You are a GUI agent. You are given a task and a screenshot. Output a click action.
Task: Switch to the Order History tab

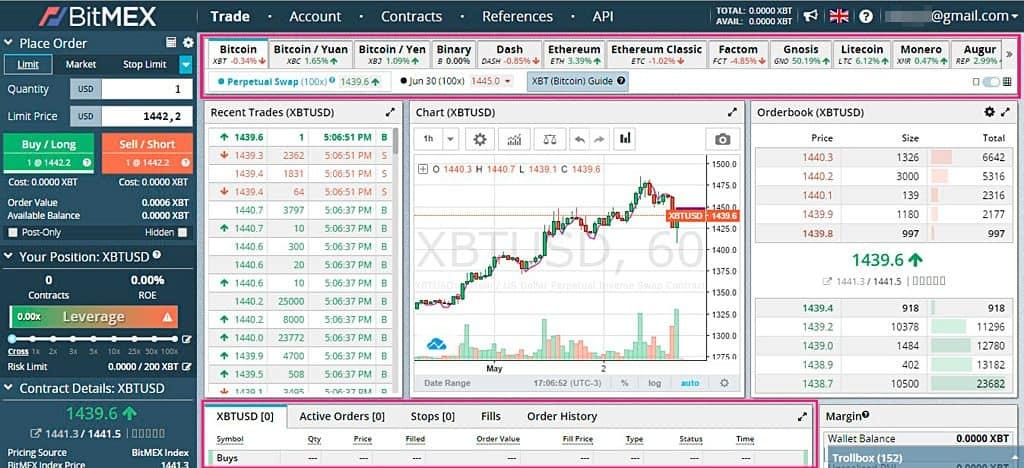click(x=562, y=416)
